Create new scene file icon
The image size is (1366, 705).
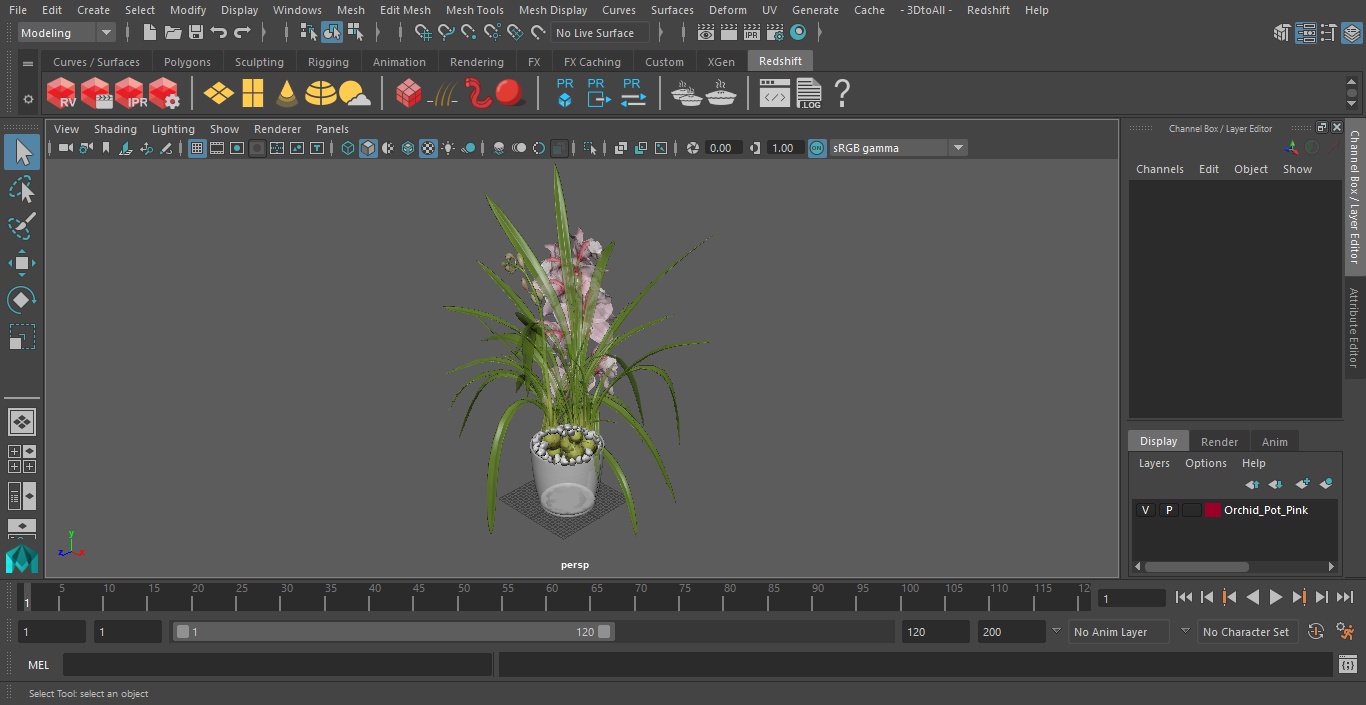(150, 33)
